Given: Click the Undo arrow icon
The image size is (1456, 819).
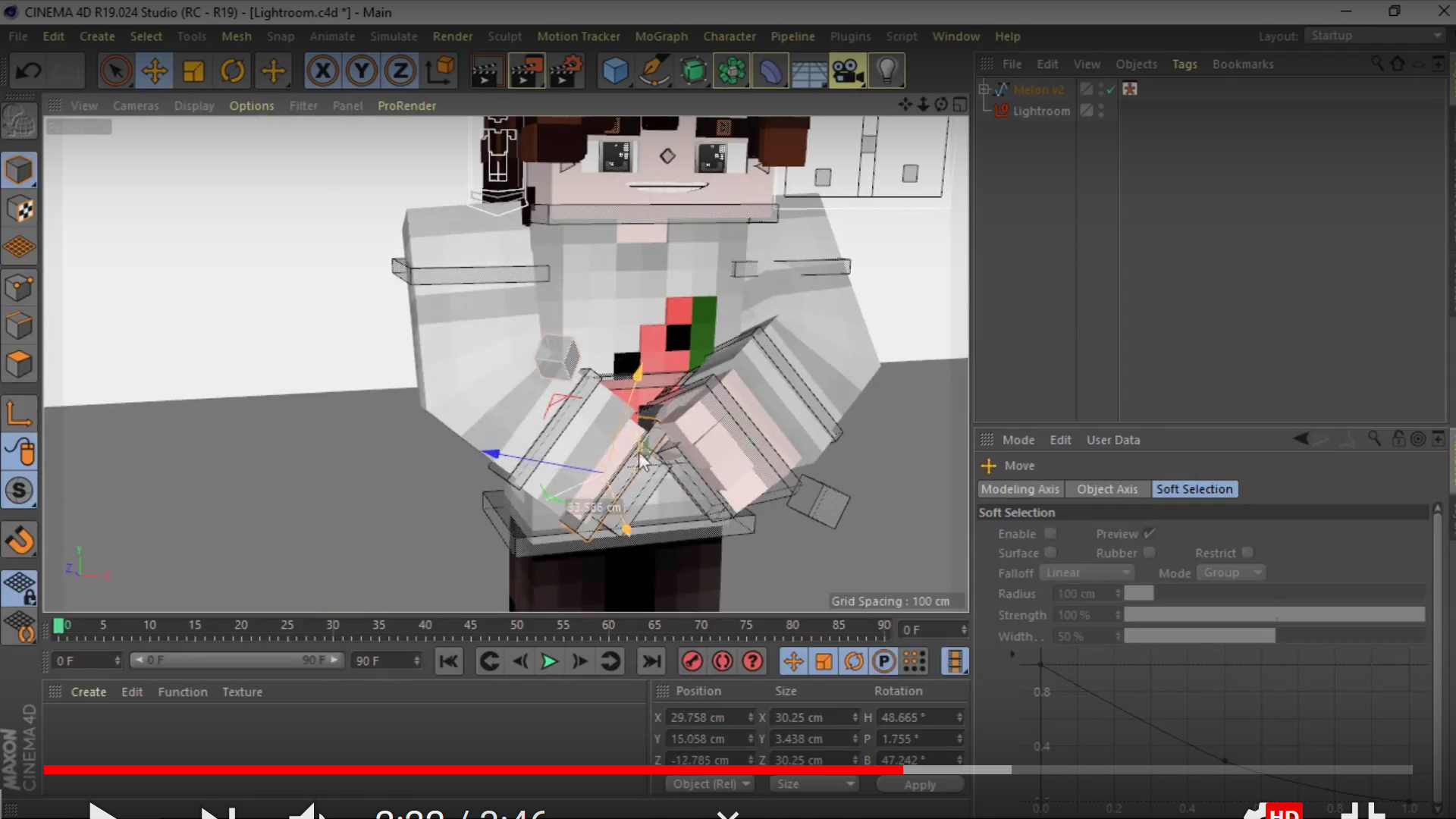Looking at the screenshot, I should pyautogui.click(x=29, y=71).
